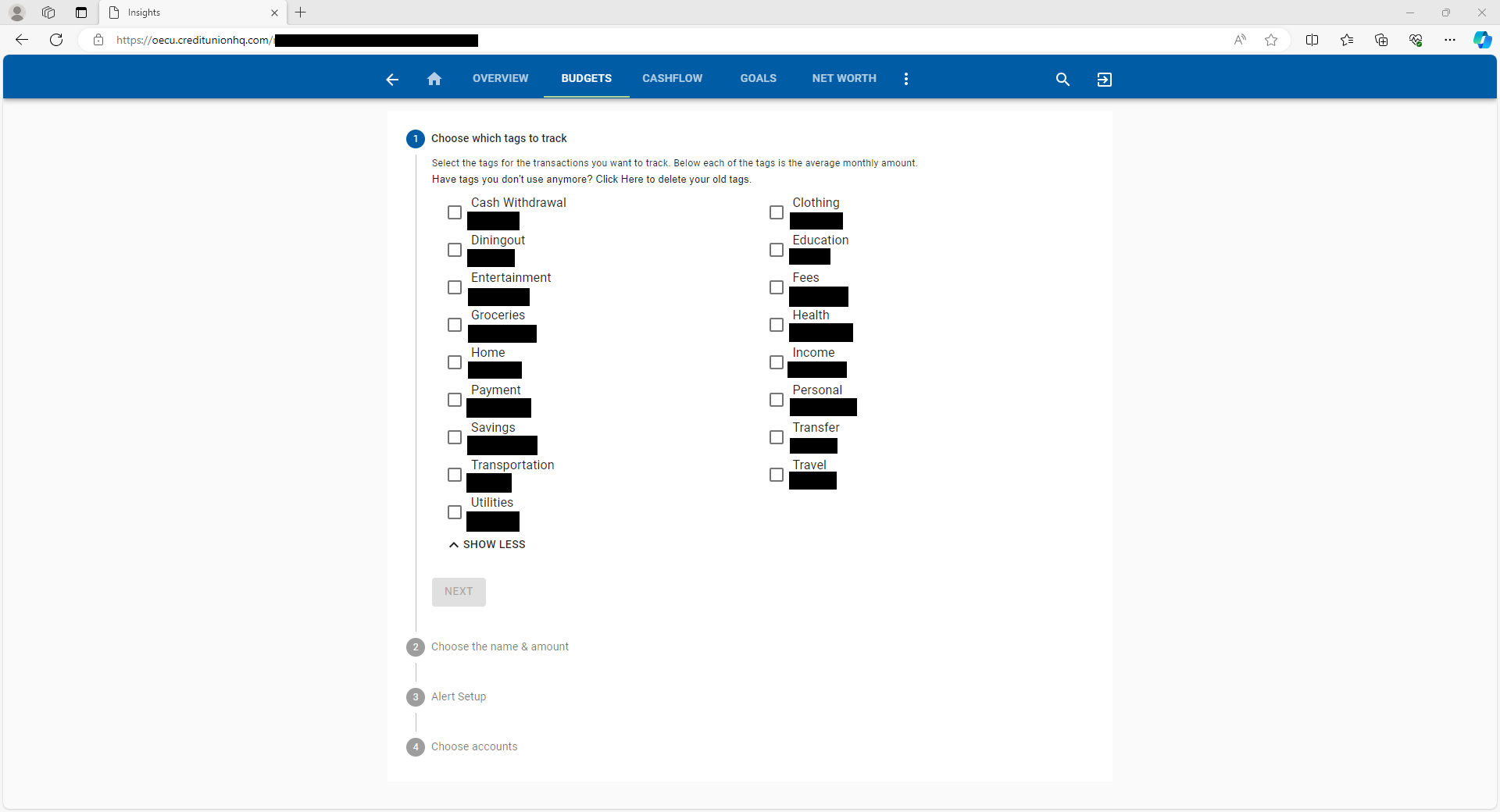The width and height of the screenshot is (1500, 812).
Task: Open the three-dot more menu in navbar
Action: 906,79
